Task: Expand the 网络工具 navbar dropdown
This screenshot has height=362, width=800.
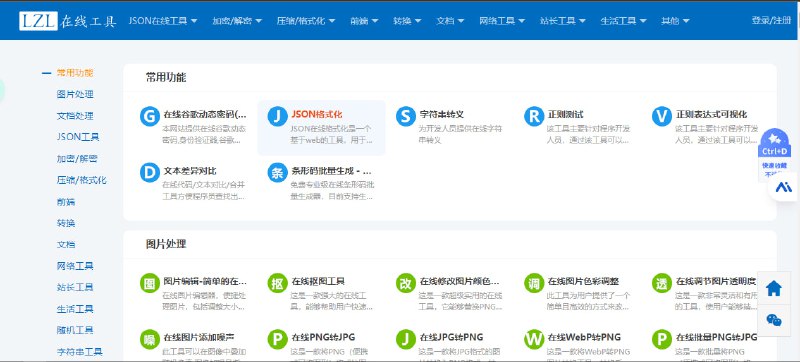Action: (502, 21)
